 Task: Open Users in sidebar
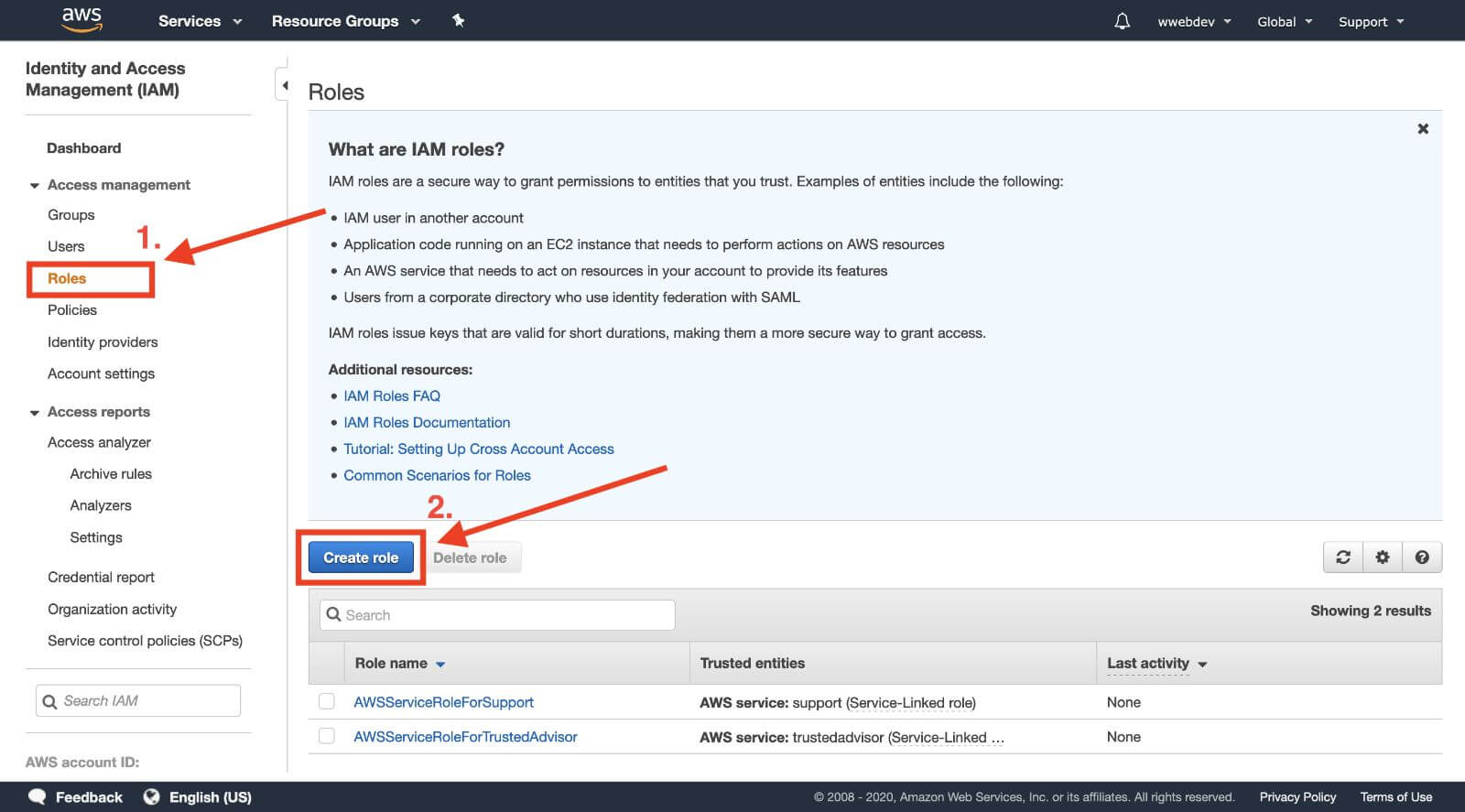point(66,246)
